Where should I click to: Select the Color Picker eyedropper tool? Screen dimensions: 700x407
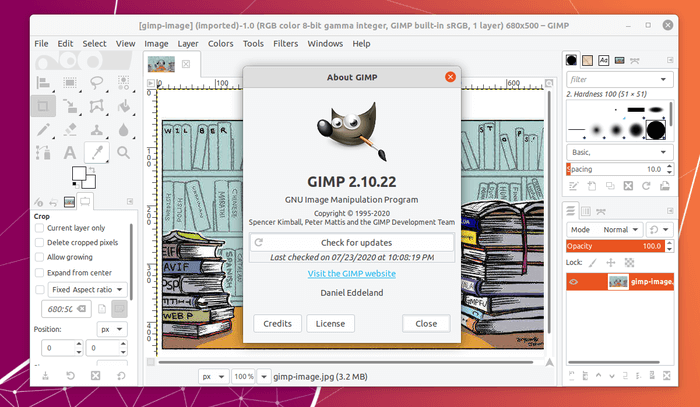click(97, 153)
